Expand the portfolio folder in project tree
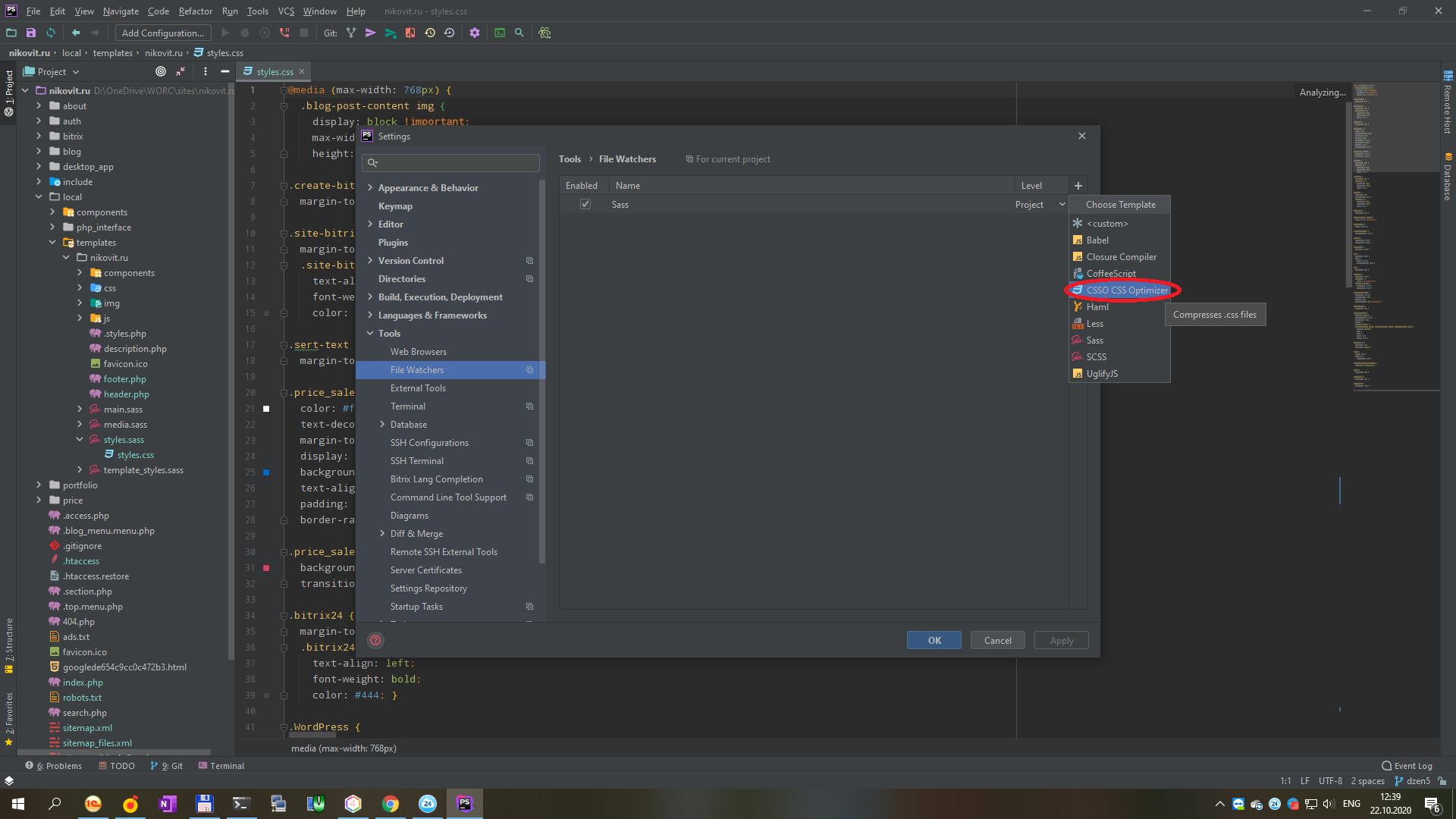Image resolution: width=1456 pixels, height=819 pixels. pos(39,485)
